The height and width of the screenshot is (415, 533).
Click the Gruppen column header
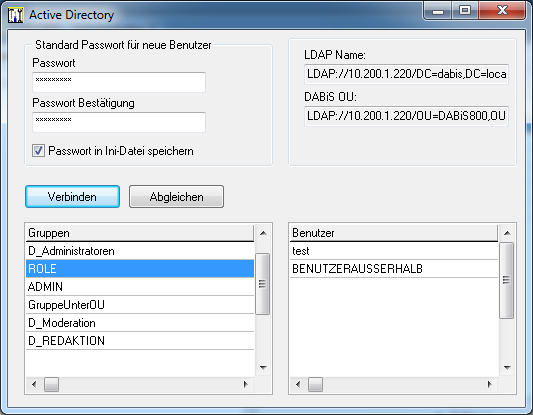[140, 233]
